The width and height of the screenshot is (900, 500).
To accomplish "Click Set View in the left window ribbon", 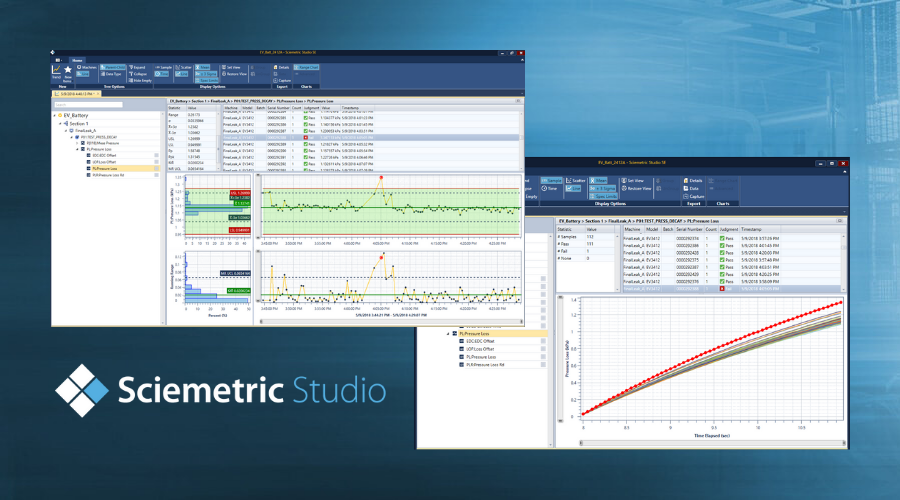I will click(x=235, y=67).
